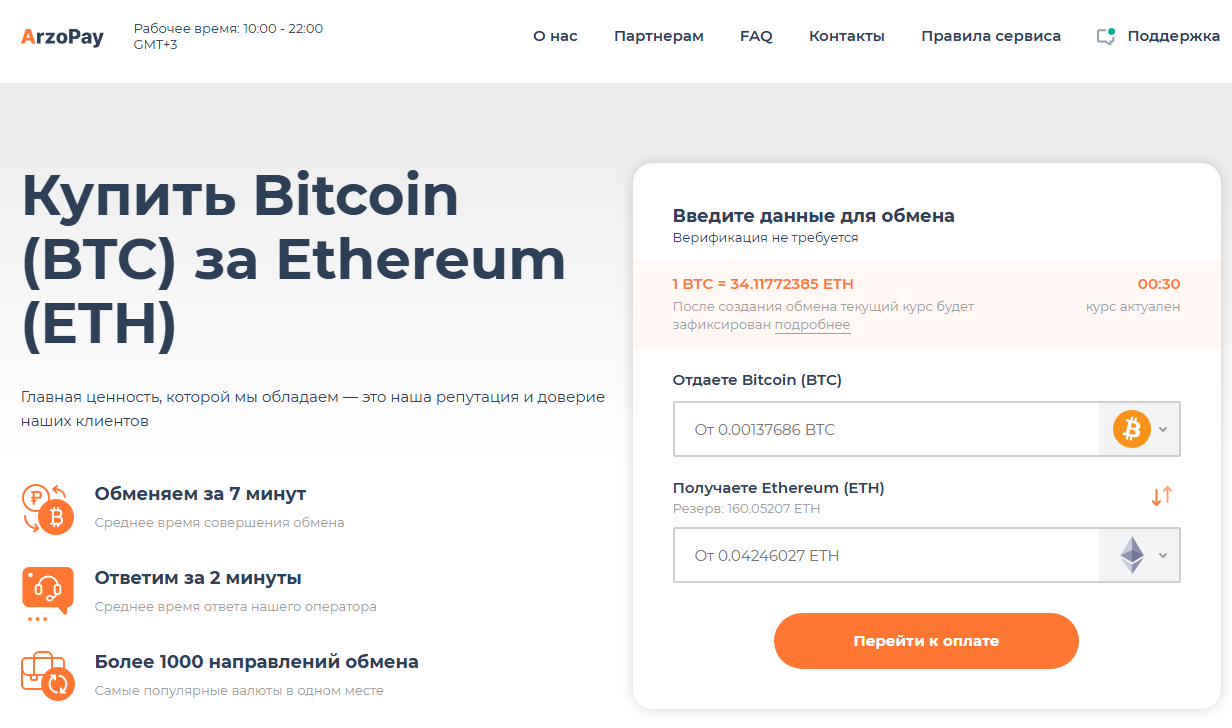1232x728 pixels.
Task: Click the operator headset chat icon
Action: coord(47,591)
